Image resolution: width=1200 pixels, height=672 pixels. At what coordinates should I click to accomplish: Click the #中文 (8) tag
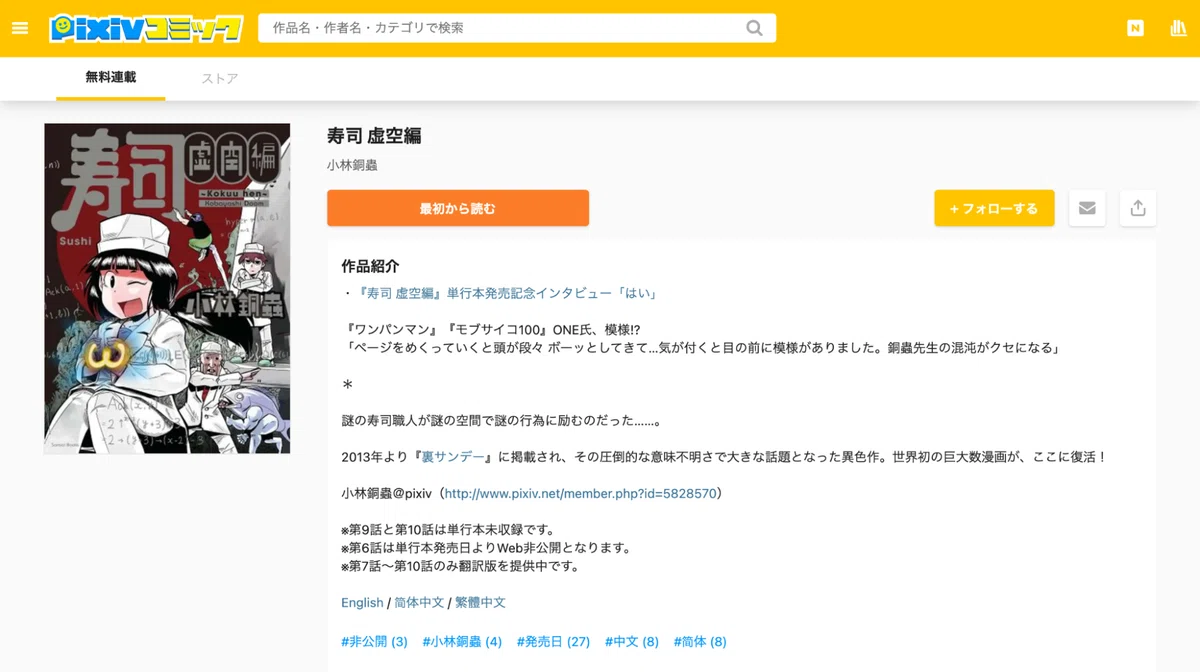point(632,641)
